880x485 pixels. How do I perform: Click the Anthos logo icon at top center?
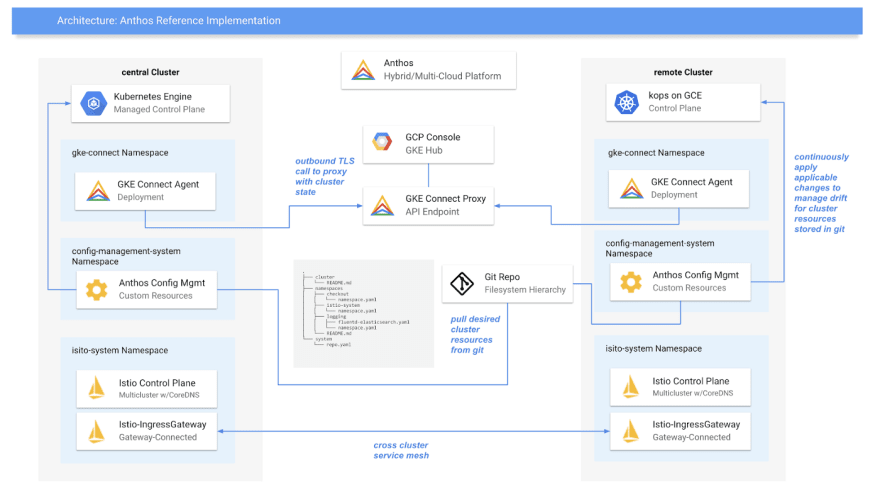tap(363, 70)
